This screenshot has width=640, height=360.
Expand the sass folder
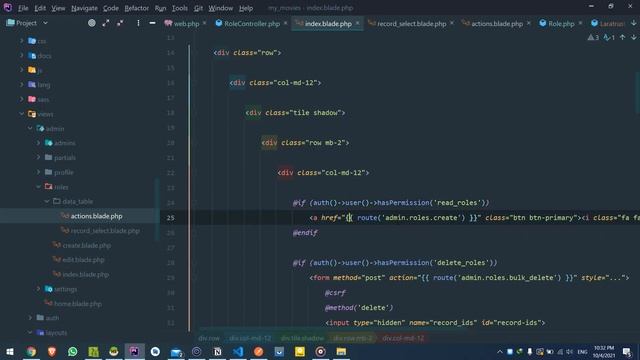(22, 99)
